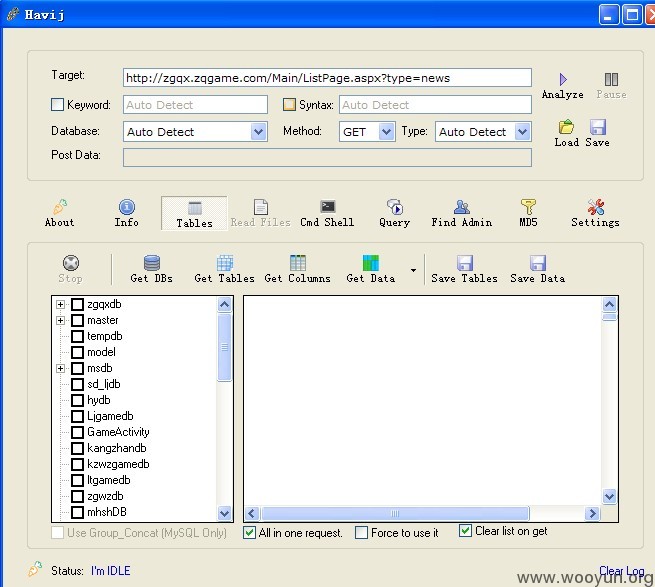Click the Clear Log link
655x587 pixels.
[x=622, y=571]
